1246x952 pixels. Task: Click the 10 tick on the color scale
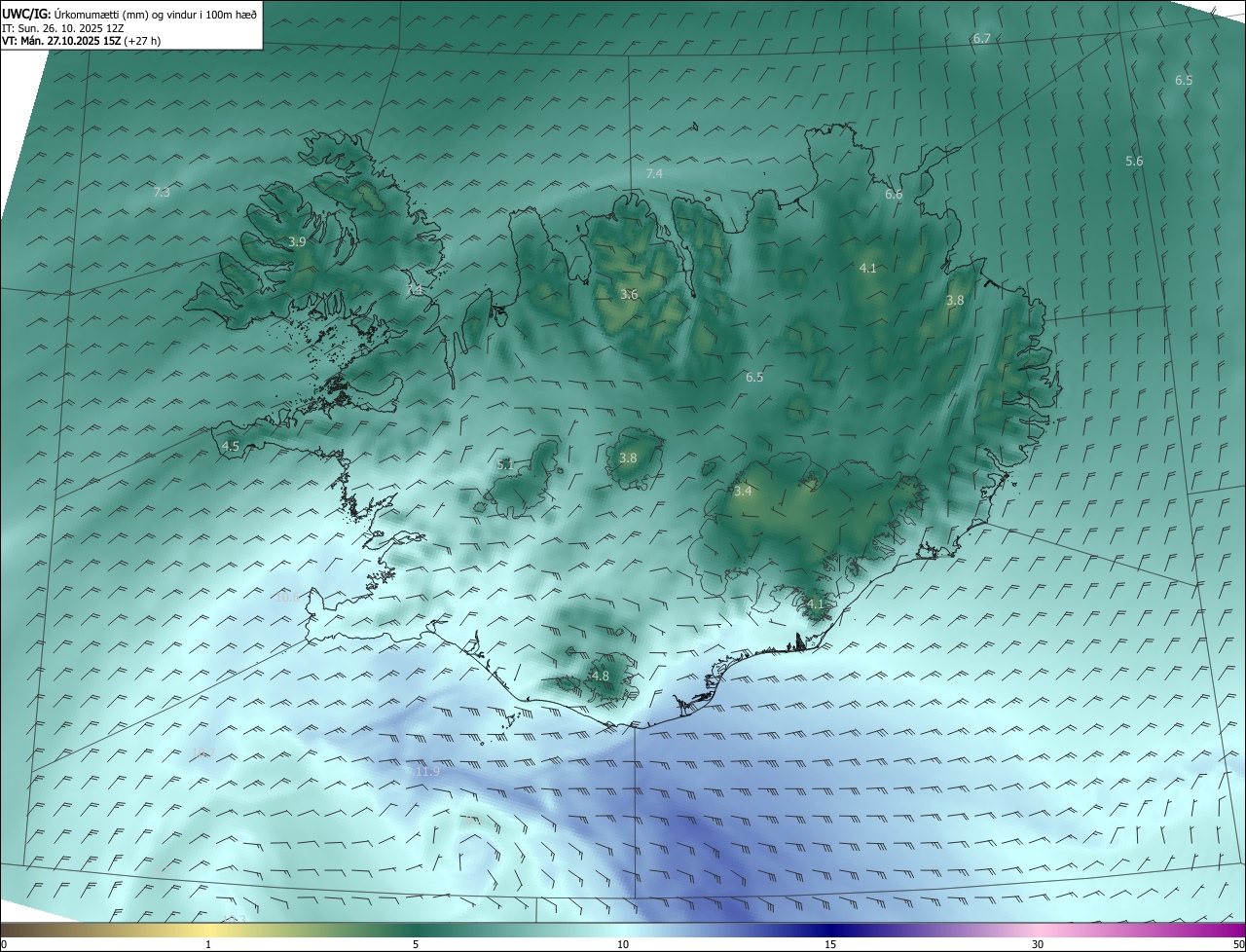[623, 945]
